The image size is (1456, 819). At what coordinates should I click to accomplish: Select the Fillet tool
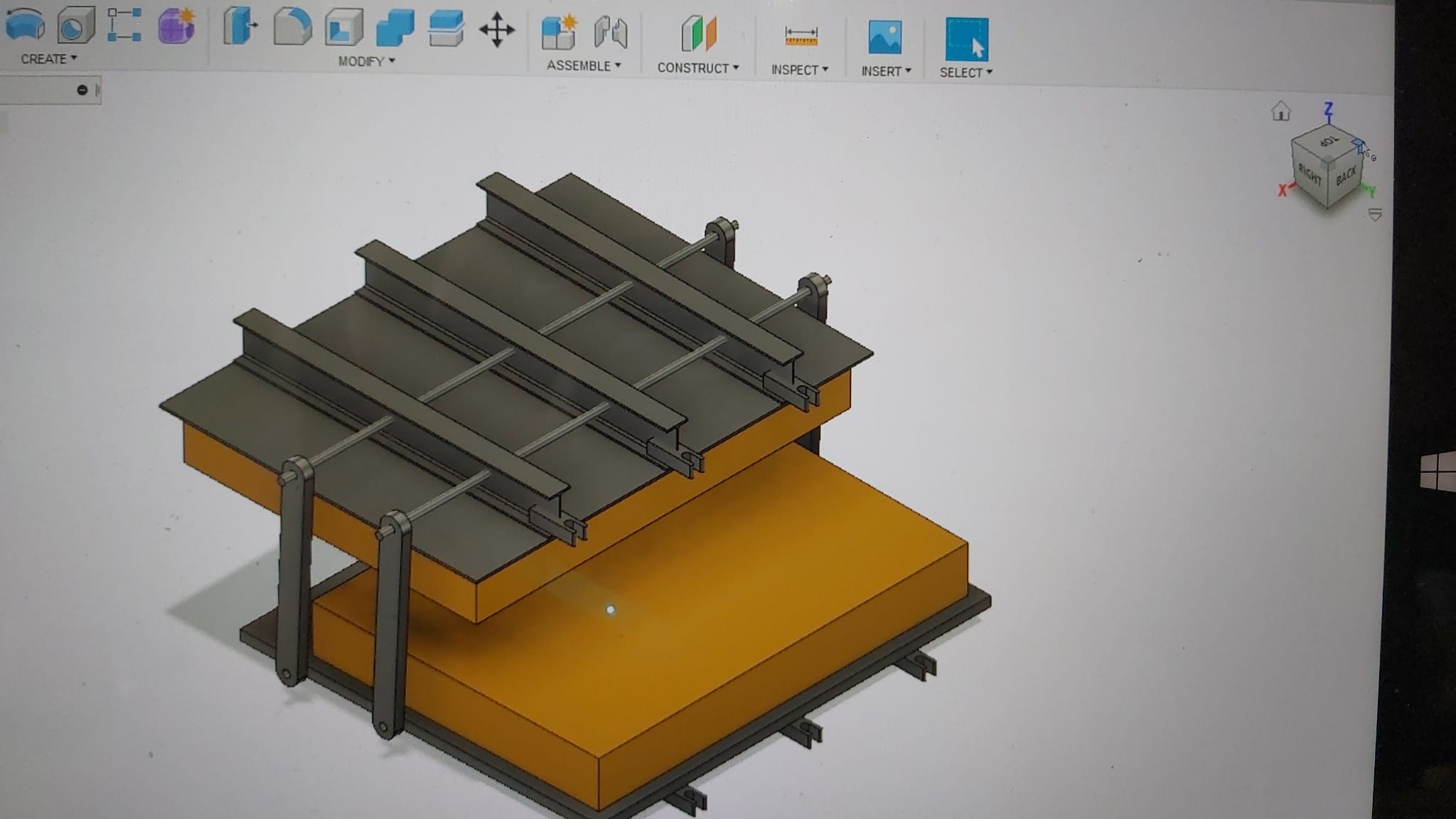(x=292, y=27)
